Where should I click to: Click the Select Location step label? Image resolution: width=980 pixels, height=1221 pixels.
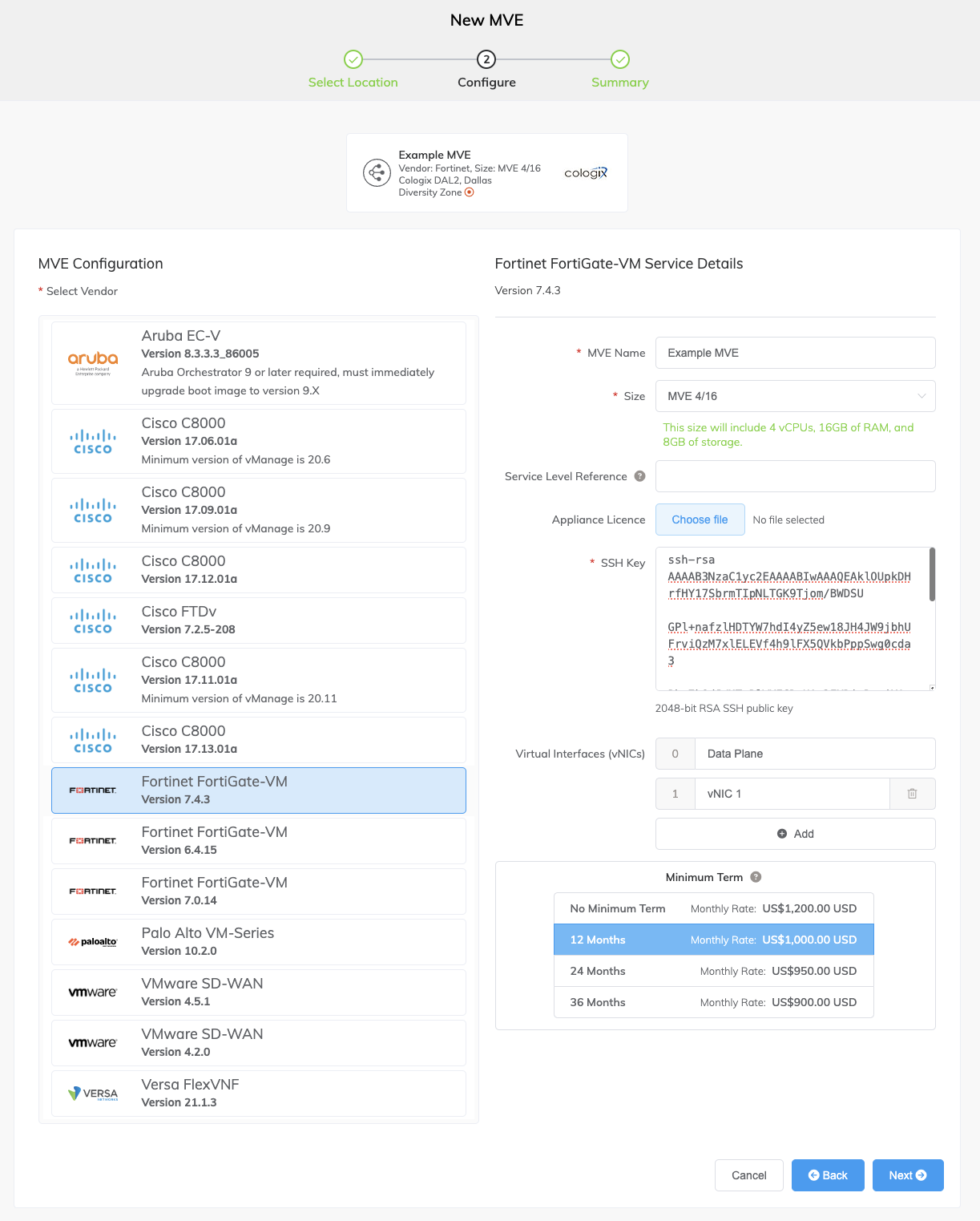[x=353, y=83]
